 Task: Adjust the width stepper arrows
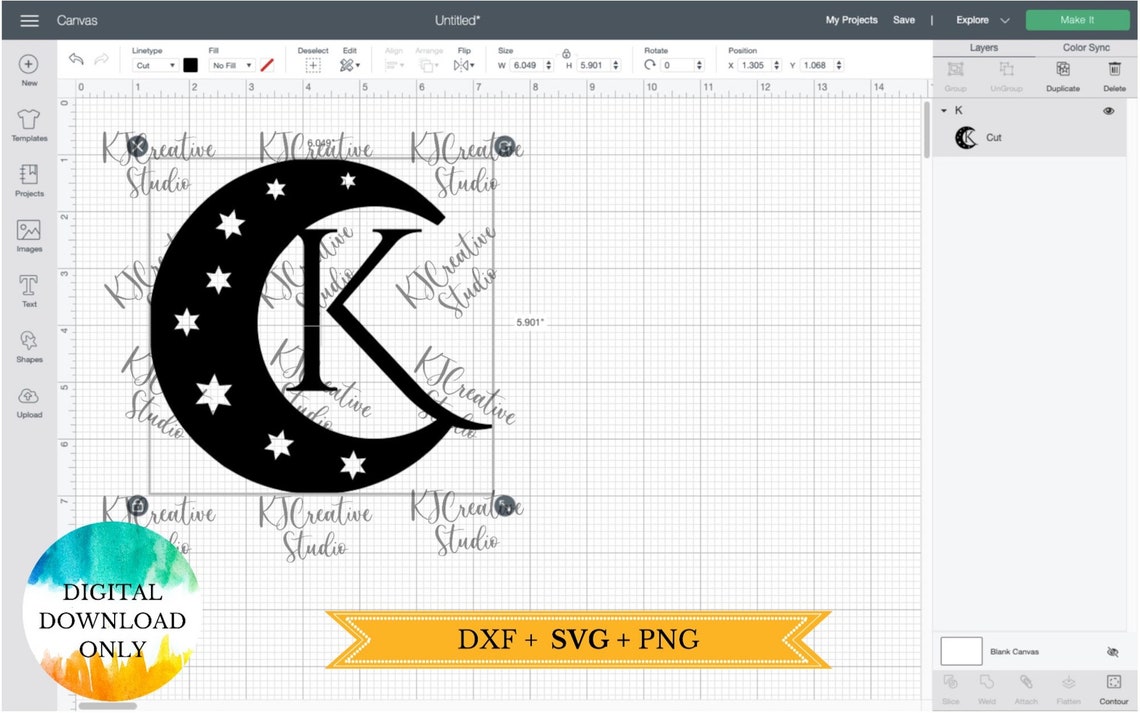549,65
